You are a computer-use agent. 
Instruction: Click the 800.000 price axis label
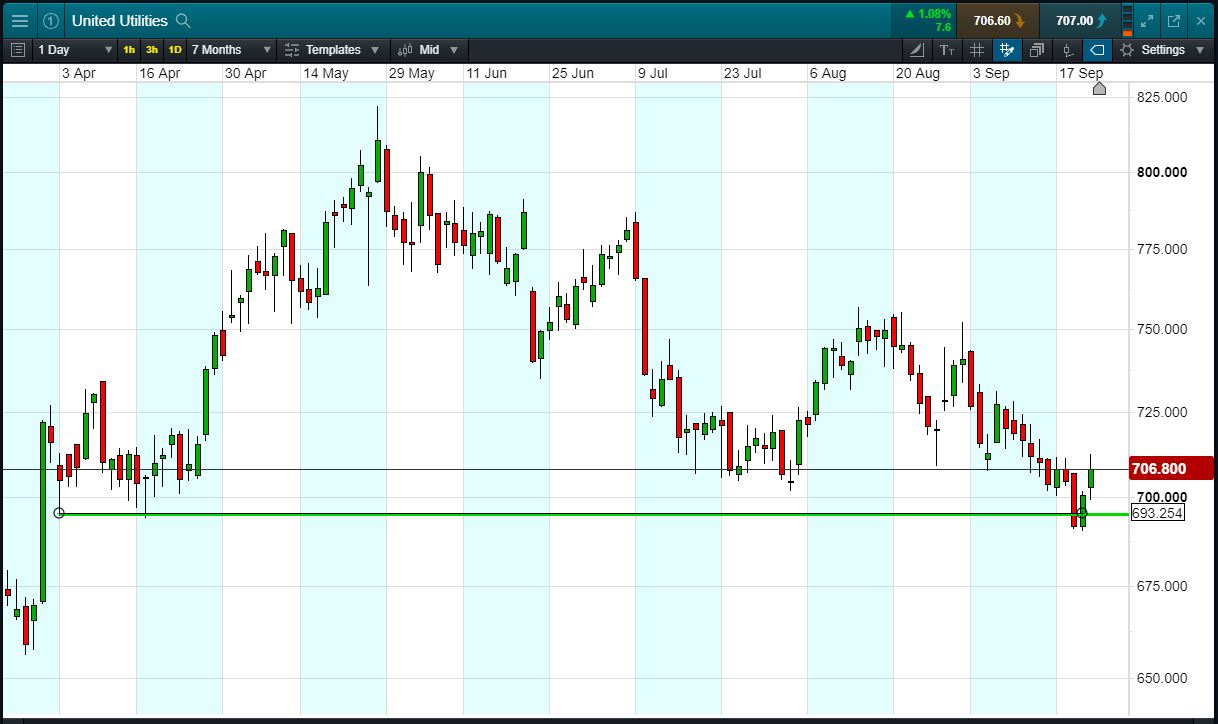point(1162,172)
